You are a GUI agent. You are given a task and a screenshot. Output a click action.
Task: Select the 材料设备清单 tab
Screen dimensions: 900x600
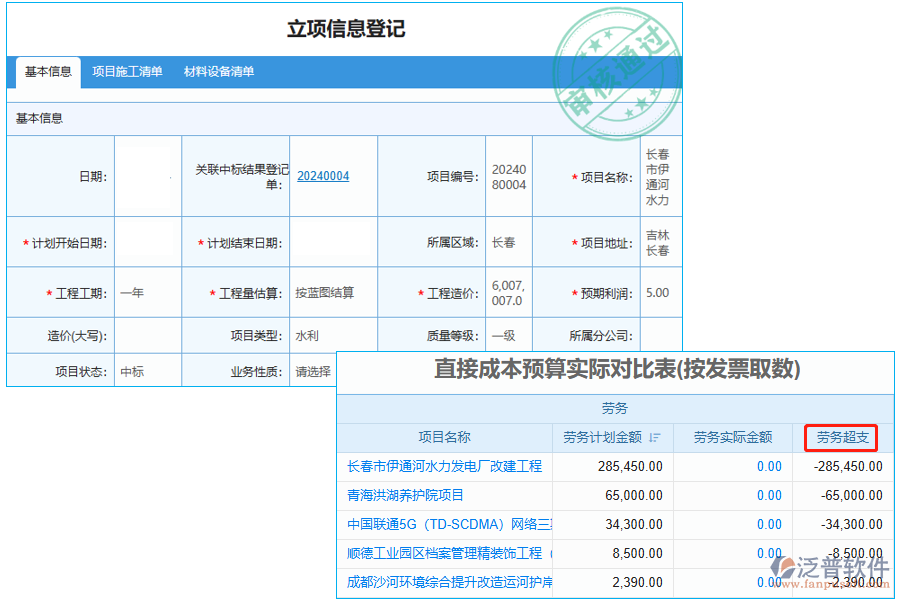[x=219, y=71]
